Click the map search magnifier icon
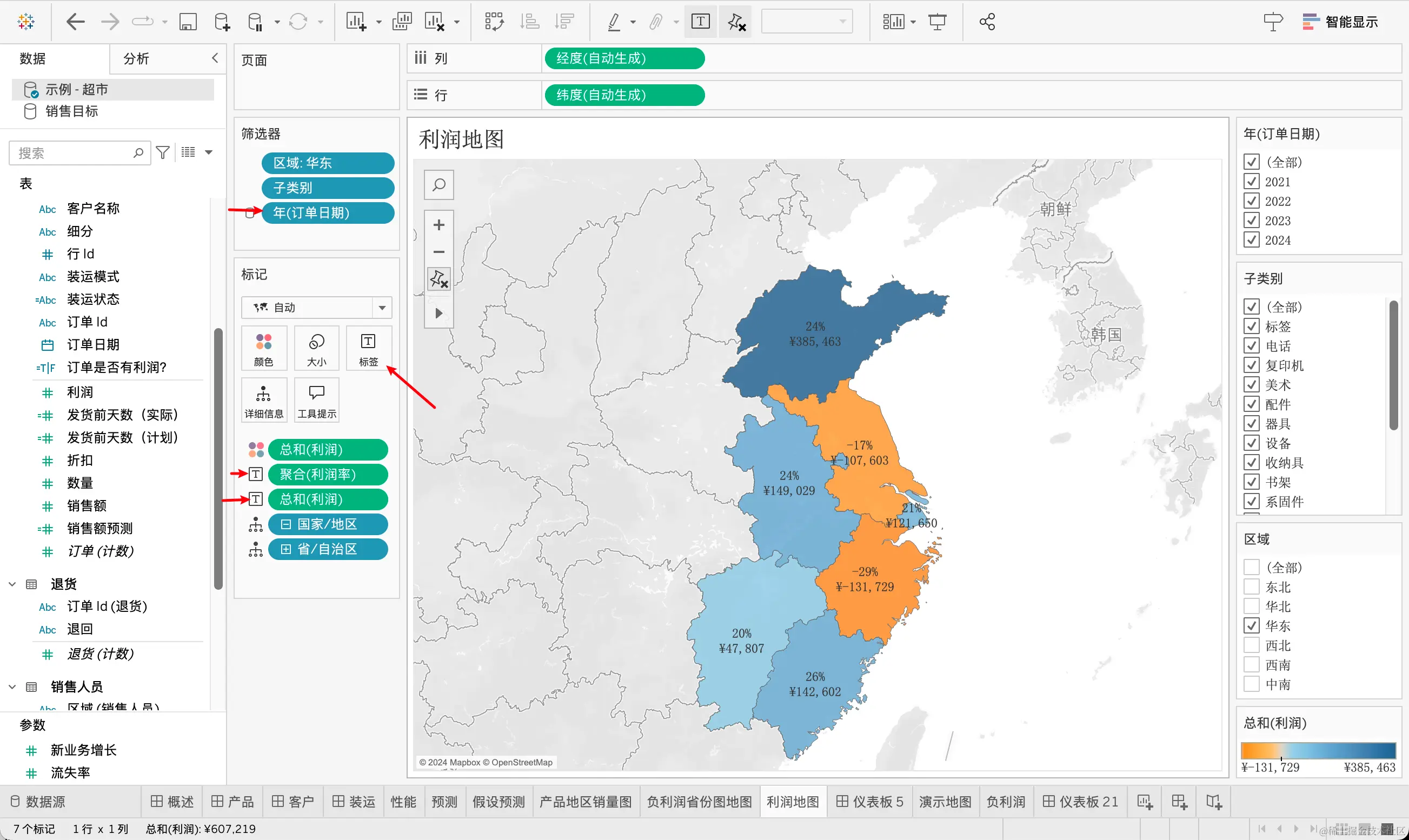This screenshot has width=1409, height=840. [x=438, y=185]
